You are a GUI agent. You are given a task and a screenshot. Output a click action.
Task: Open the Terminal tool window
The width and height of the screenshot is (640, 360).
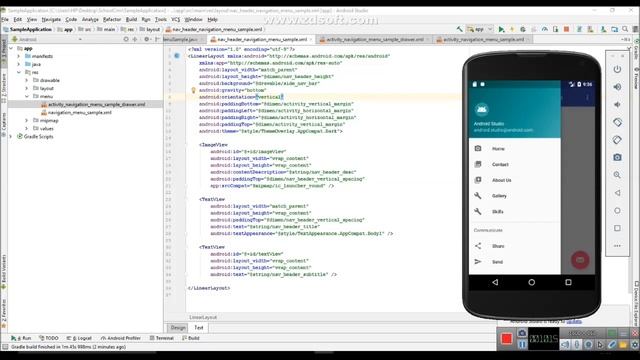click(162, 338)
